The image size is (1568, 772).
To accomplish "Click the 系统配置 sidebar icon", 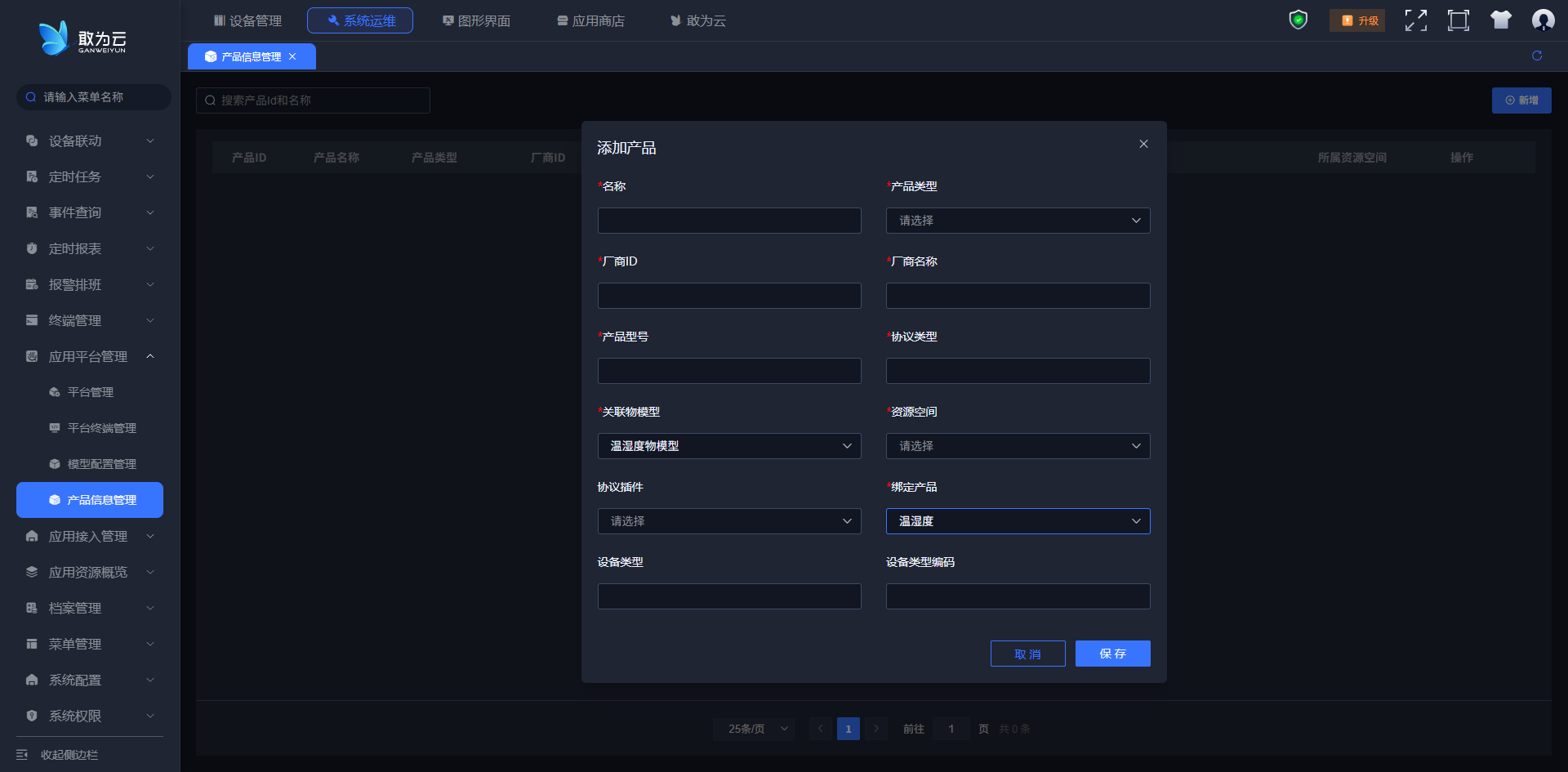I will click(32, 680).
